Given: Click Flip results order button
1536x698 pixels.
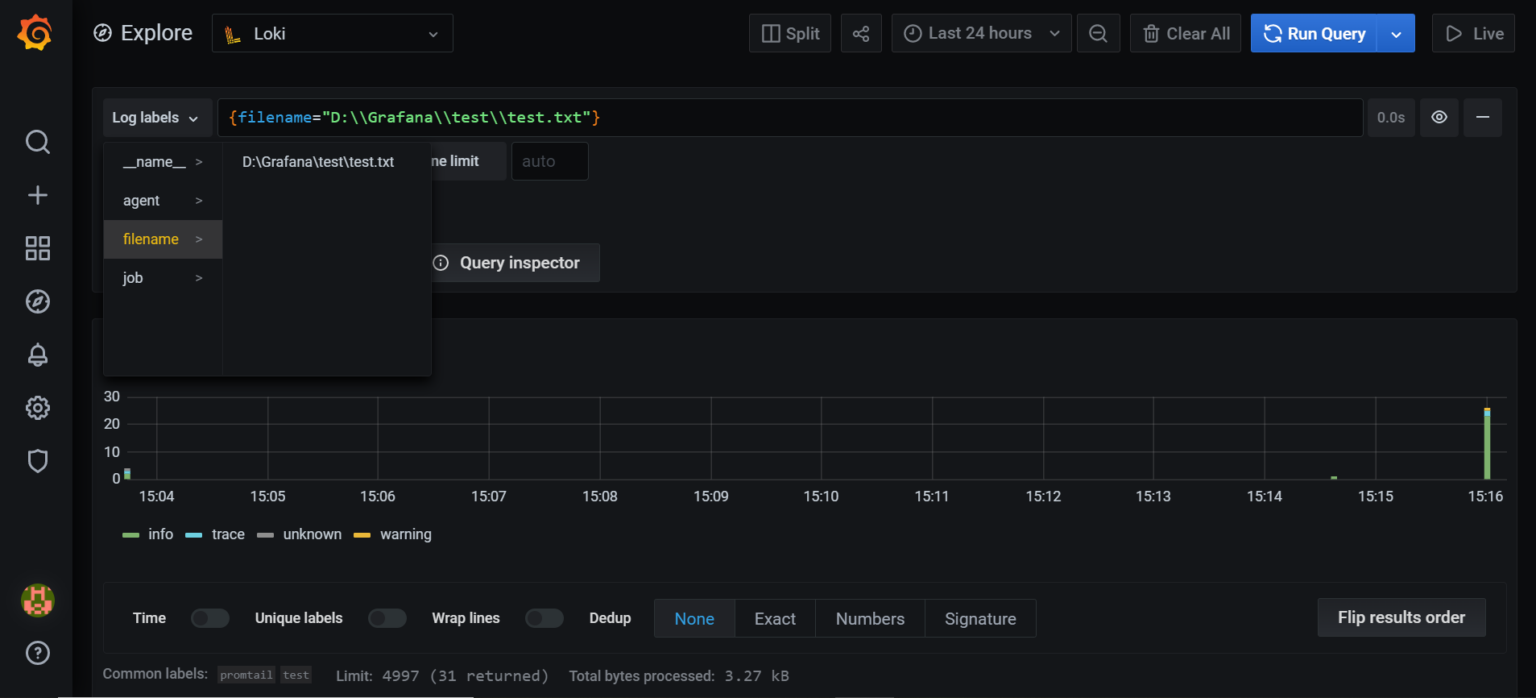Looking at the screenshot, I should (1401, 617).
